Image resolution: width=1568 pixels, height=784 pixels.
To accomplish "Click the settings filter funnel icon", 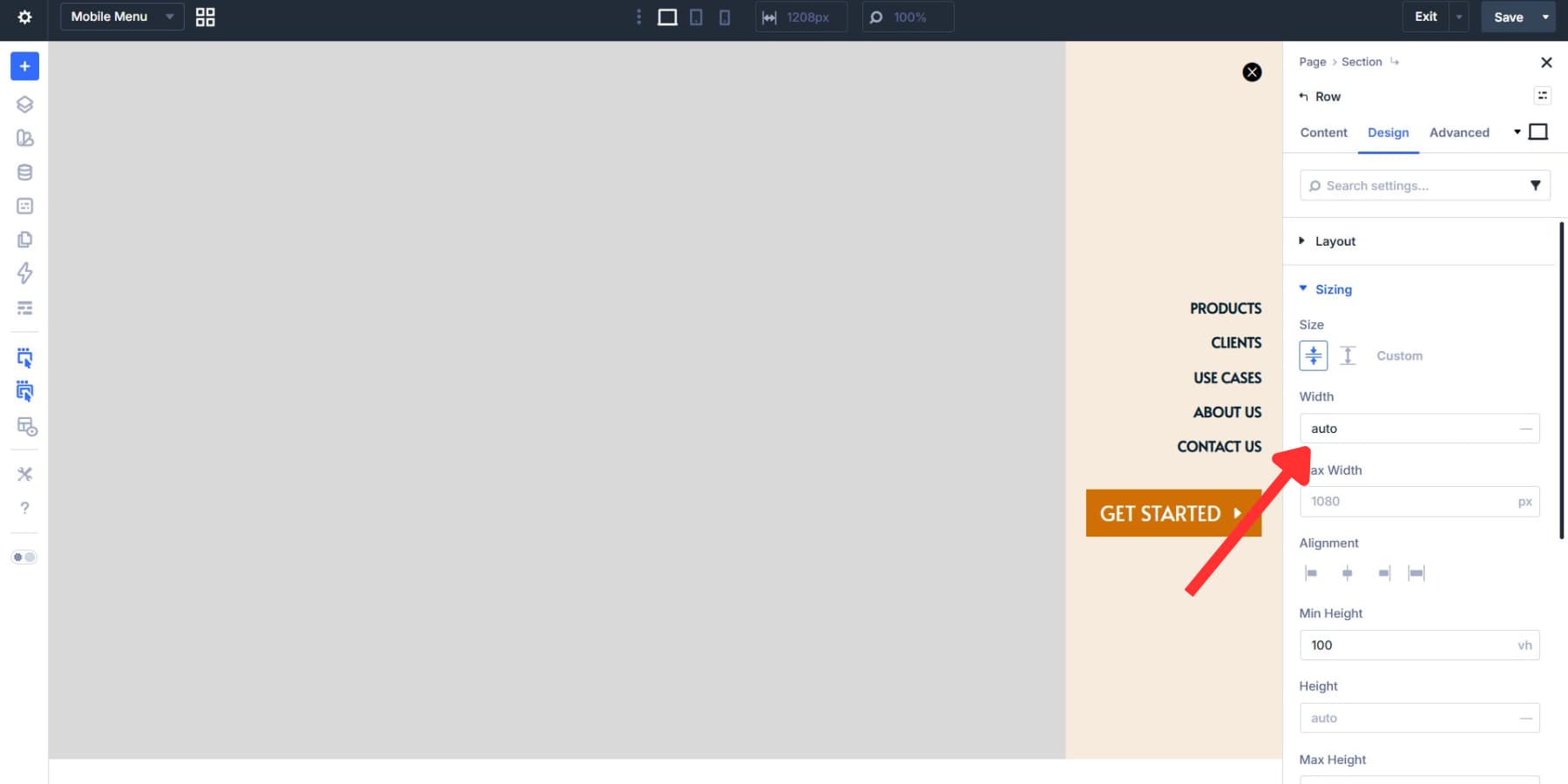I will 1536,185.
